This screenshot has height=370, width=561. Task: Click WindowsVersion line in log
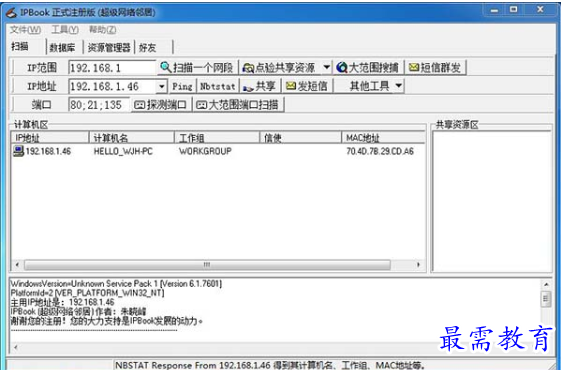(x=116, y=284)
